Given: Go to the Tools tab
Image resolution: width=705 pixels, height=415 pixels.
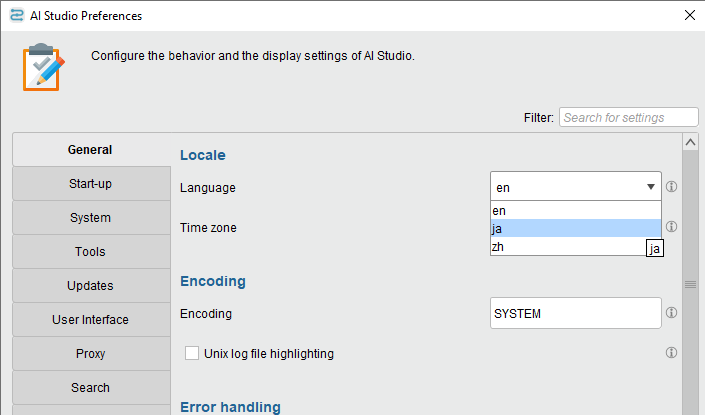Looking at the screenshot, I should (x=91, y=251).
